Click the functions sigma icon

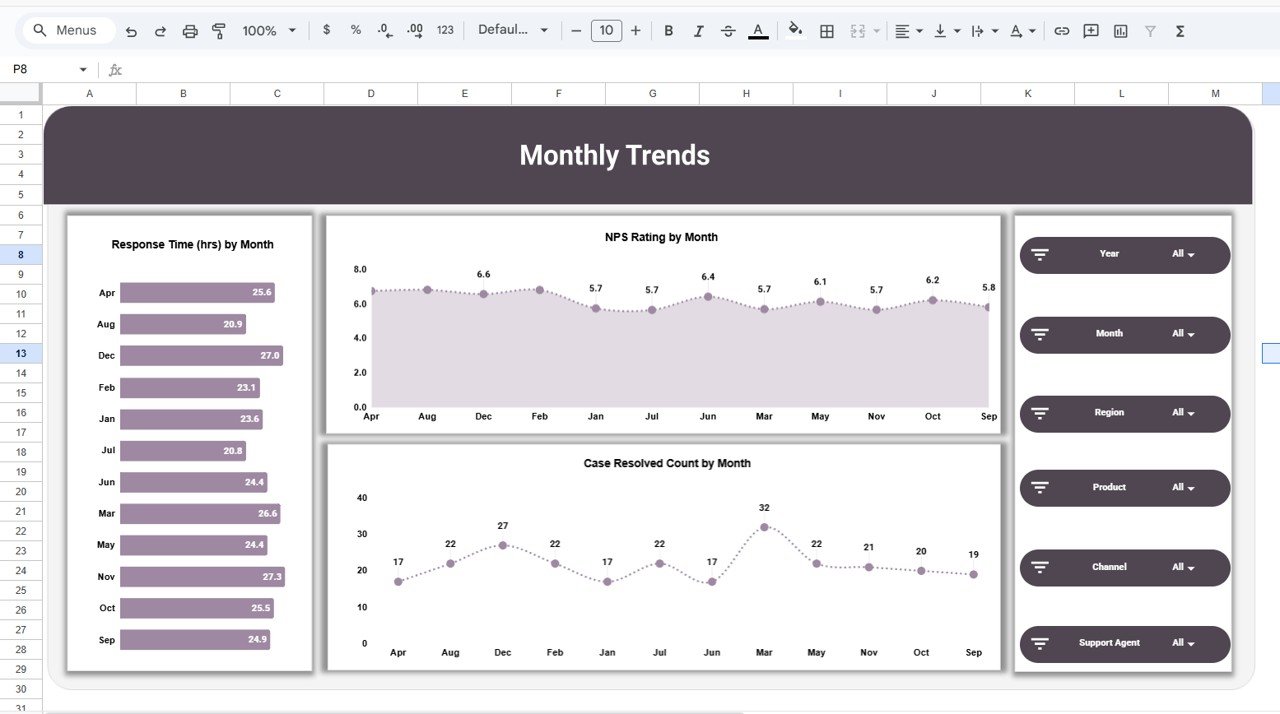(1179, 30)
